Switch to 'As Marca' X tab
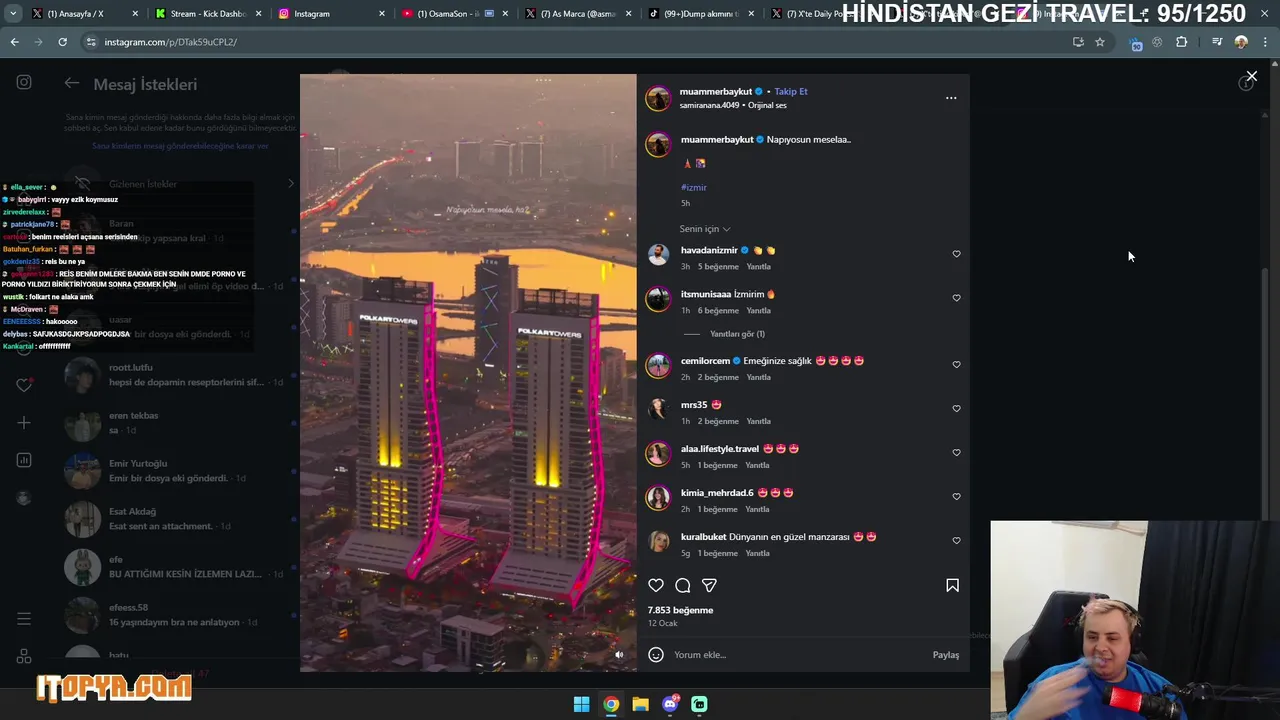The width and height of the screenshot is (1280, 720). (x=578, y=14)
